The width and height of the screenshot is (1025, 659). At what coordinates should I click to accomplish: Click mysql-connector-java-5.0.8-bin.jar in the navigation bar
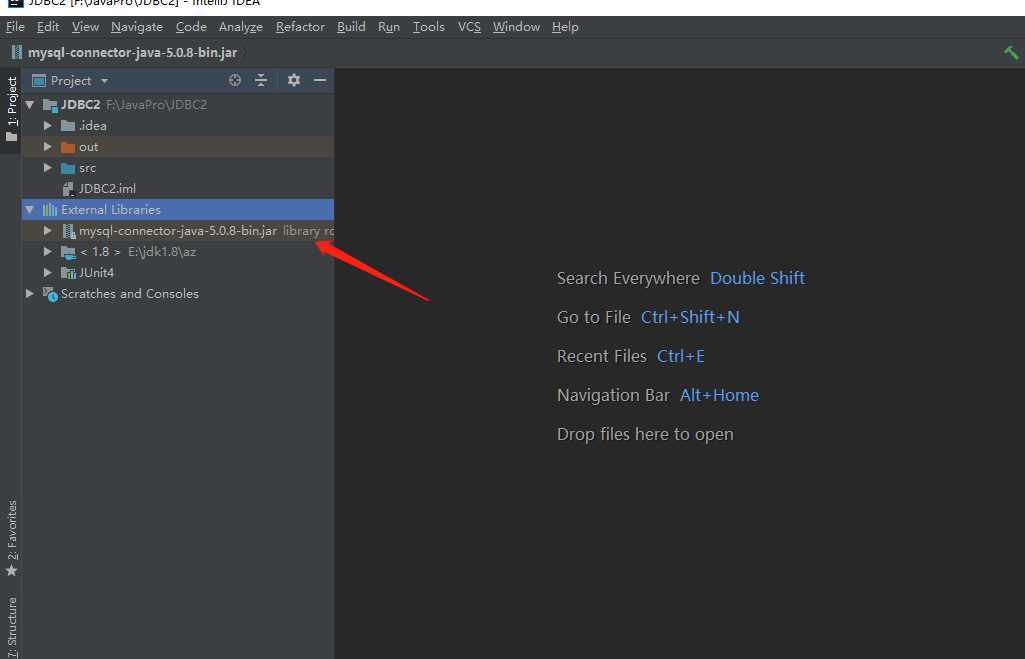[x=132, y=52]
